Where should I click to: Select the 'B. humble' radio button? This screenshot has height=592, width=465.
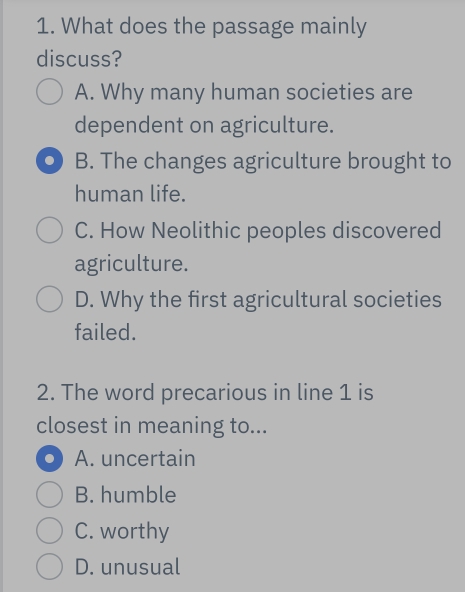tap(49, 495)
